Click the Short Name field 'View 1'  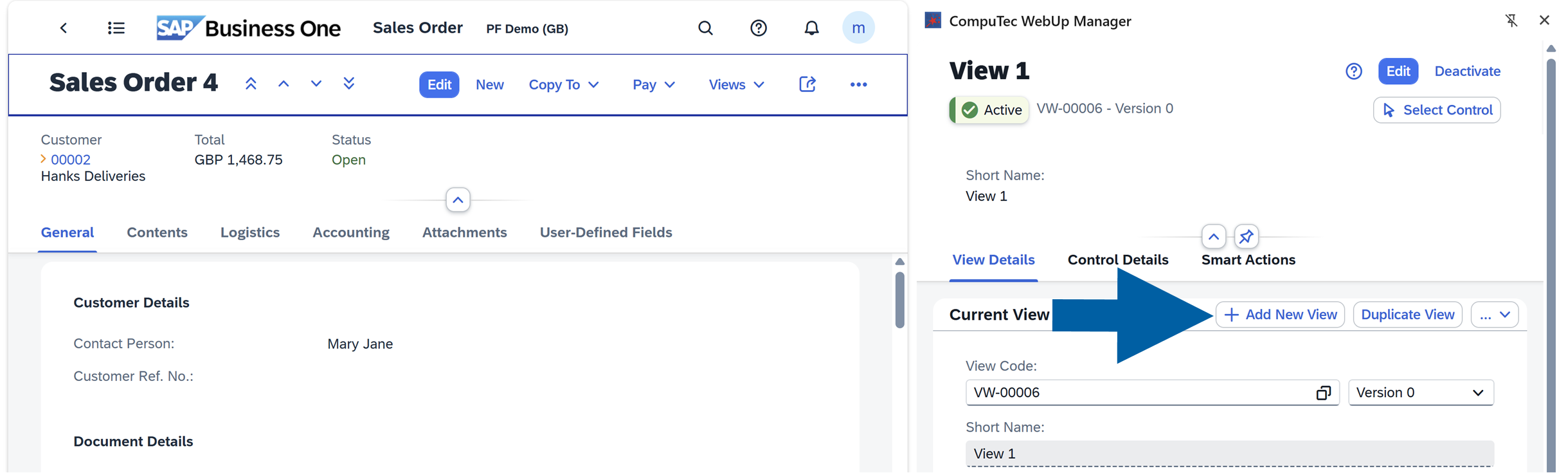pos(1229,454)
